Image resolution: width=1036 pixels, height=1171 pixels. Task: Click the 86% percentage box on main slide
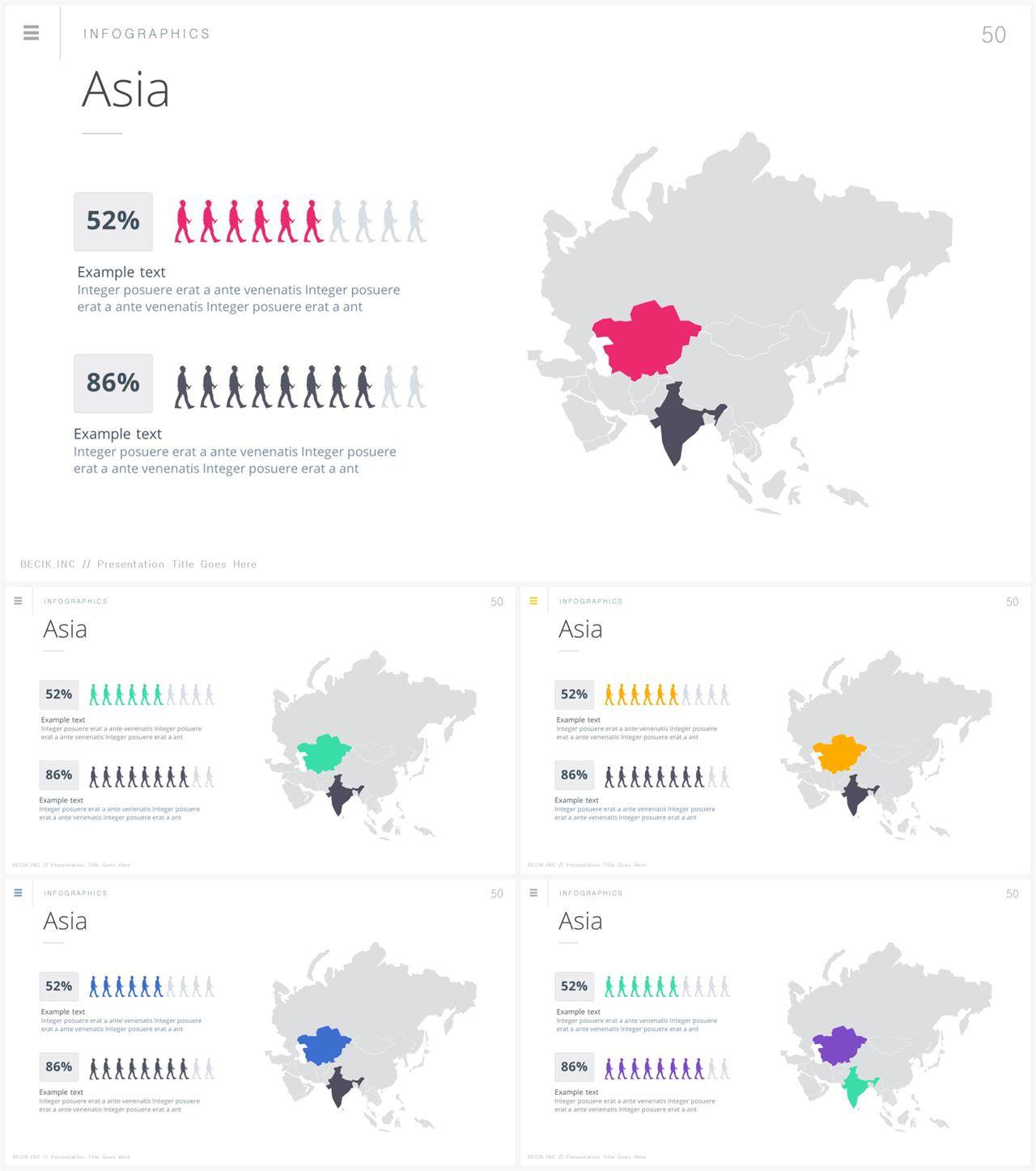pyautogui.click(x=113, y=383)
